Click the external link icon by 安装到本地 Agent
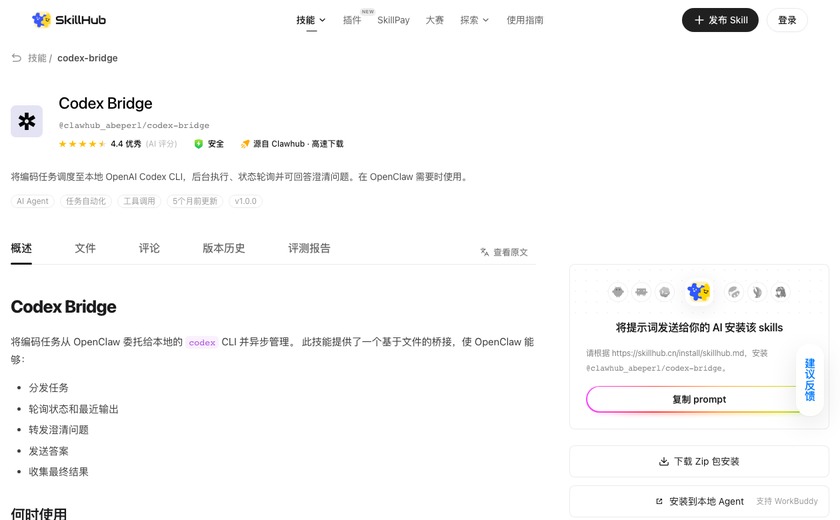The image size is (840, 520). coord(659,501)
